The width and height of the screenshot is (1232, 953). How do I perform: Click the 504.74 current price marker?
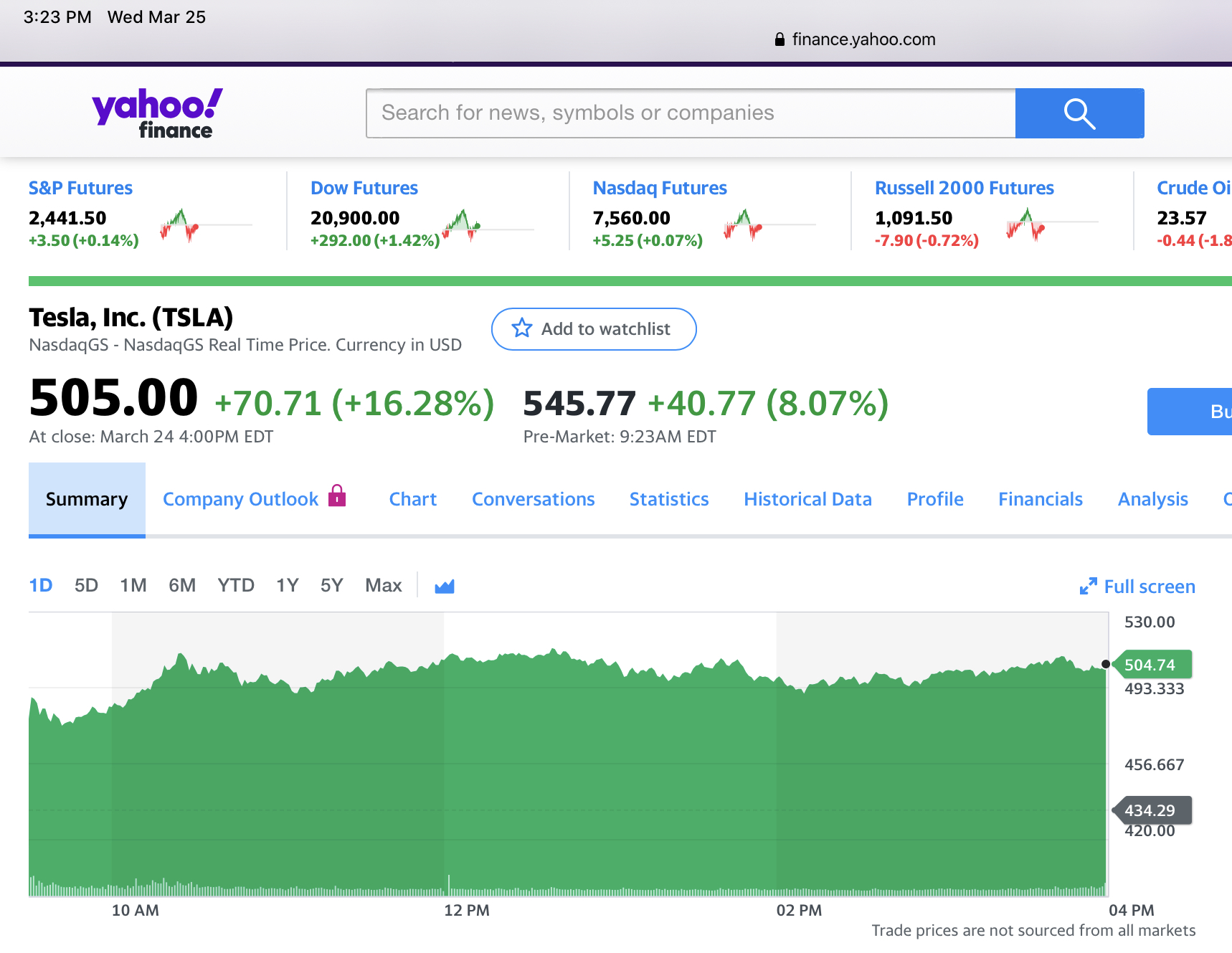1150,665
